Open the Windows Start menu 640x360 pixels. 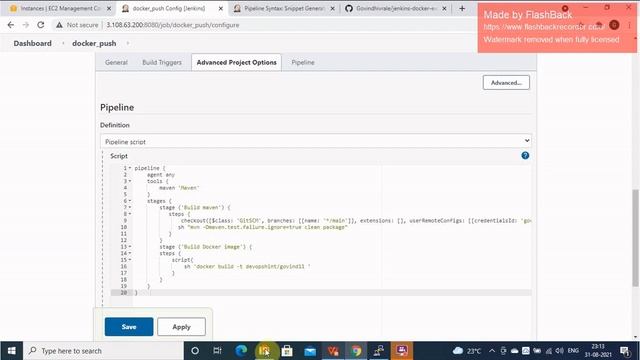(11, 351)
